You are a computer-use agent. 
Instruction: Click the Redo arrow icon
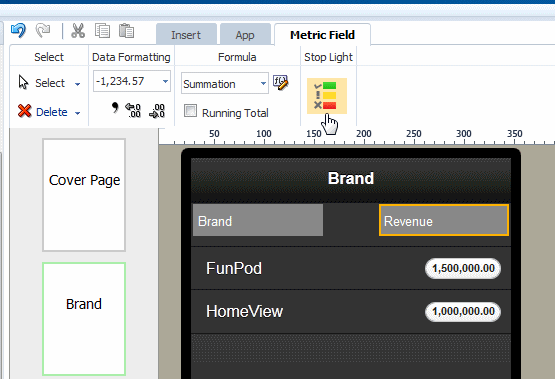[x=43, y=30]
